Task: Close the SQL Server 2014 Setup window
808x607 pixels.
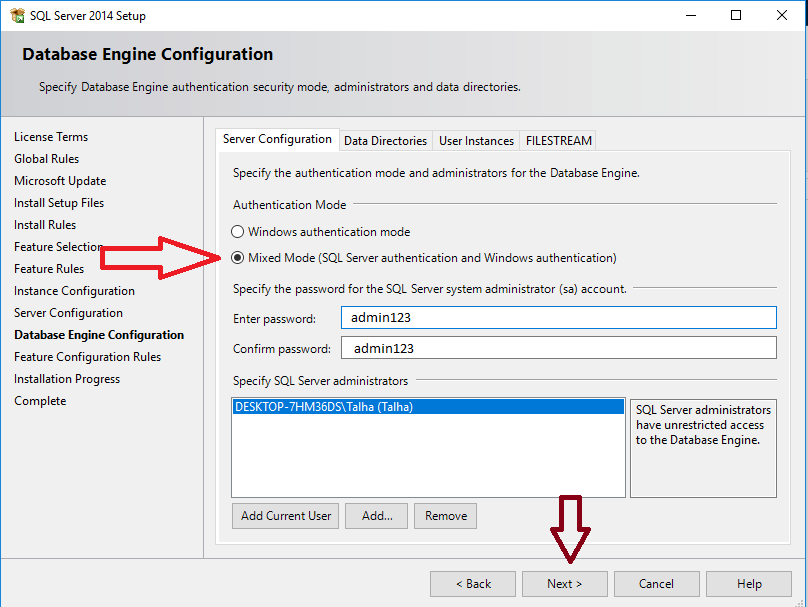Action: tap(782, 15)
